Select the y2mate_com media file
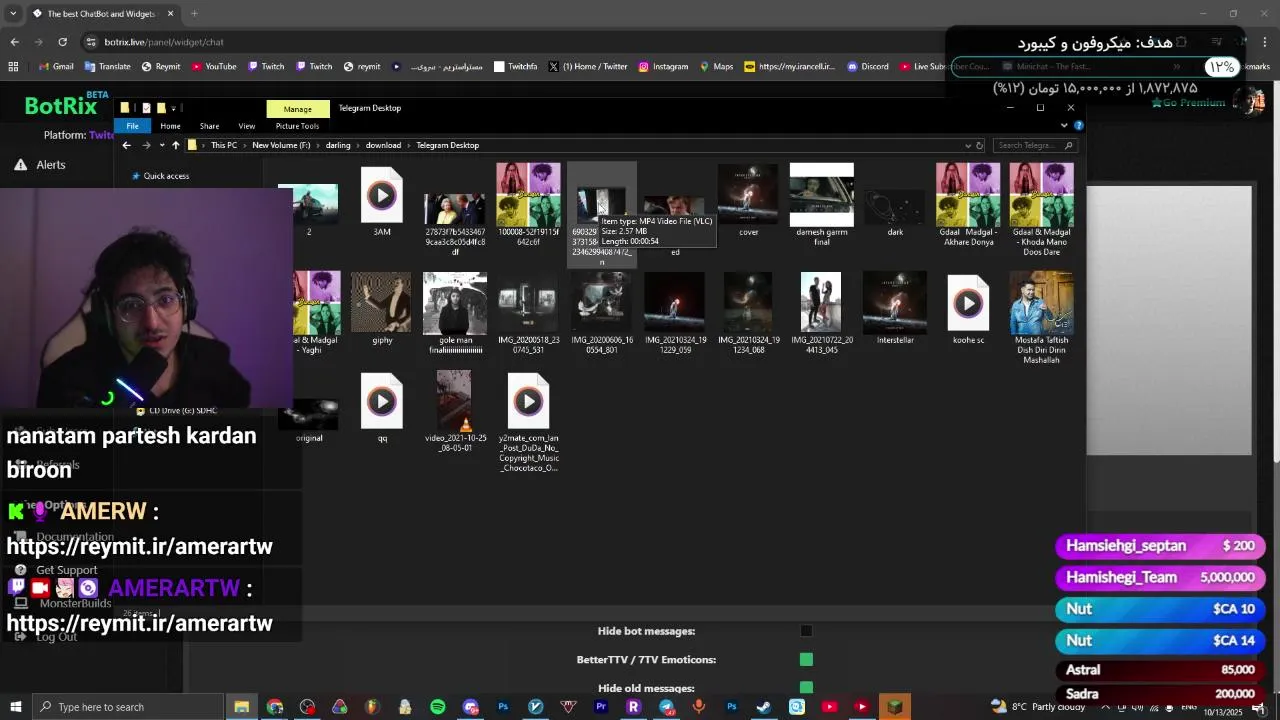1280x720 pixels. 528,422
